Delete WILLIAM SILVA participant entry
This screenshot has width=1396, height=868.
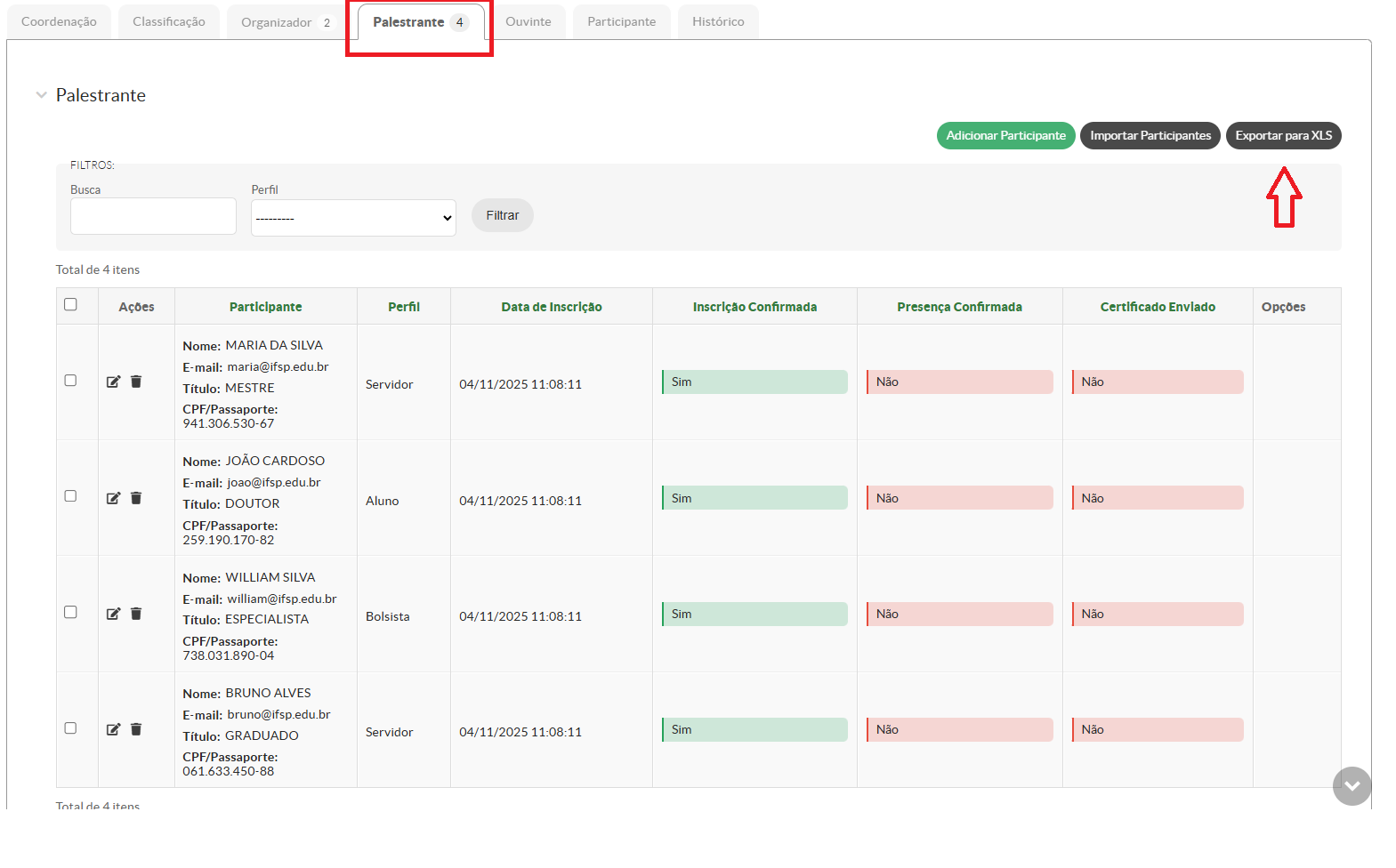pyautogui.click(x=136, y=614)
